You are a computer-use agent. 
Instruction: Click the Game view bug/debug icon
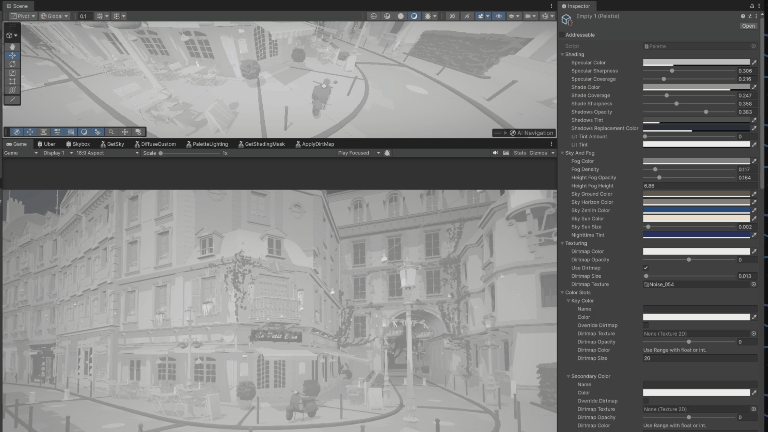coord(387,153)
